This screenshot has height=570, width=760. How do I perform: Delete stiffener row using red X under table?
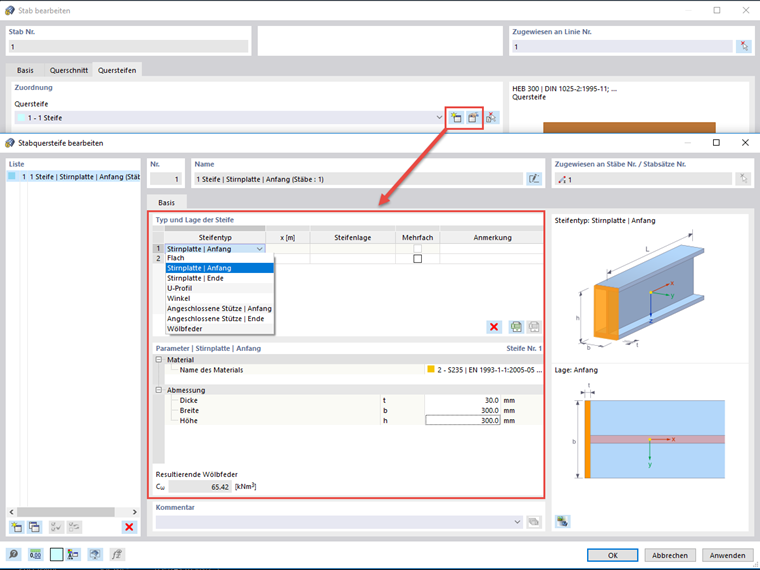tap(494, 327)
